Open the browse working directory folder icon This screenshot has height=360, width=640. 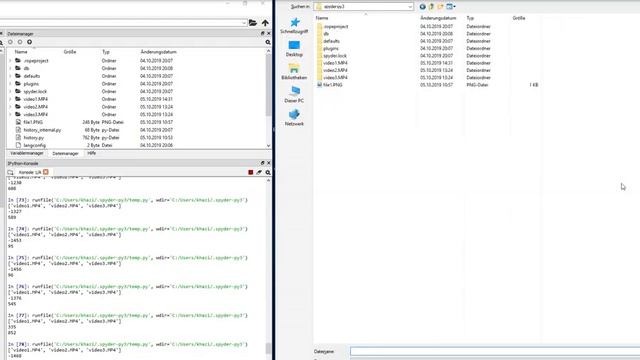pyautogui.click(x=253, y=23)
